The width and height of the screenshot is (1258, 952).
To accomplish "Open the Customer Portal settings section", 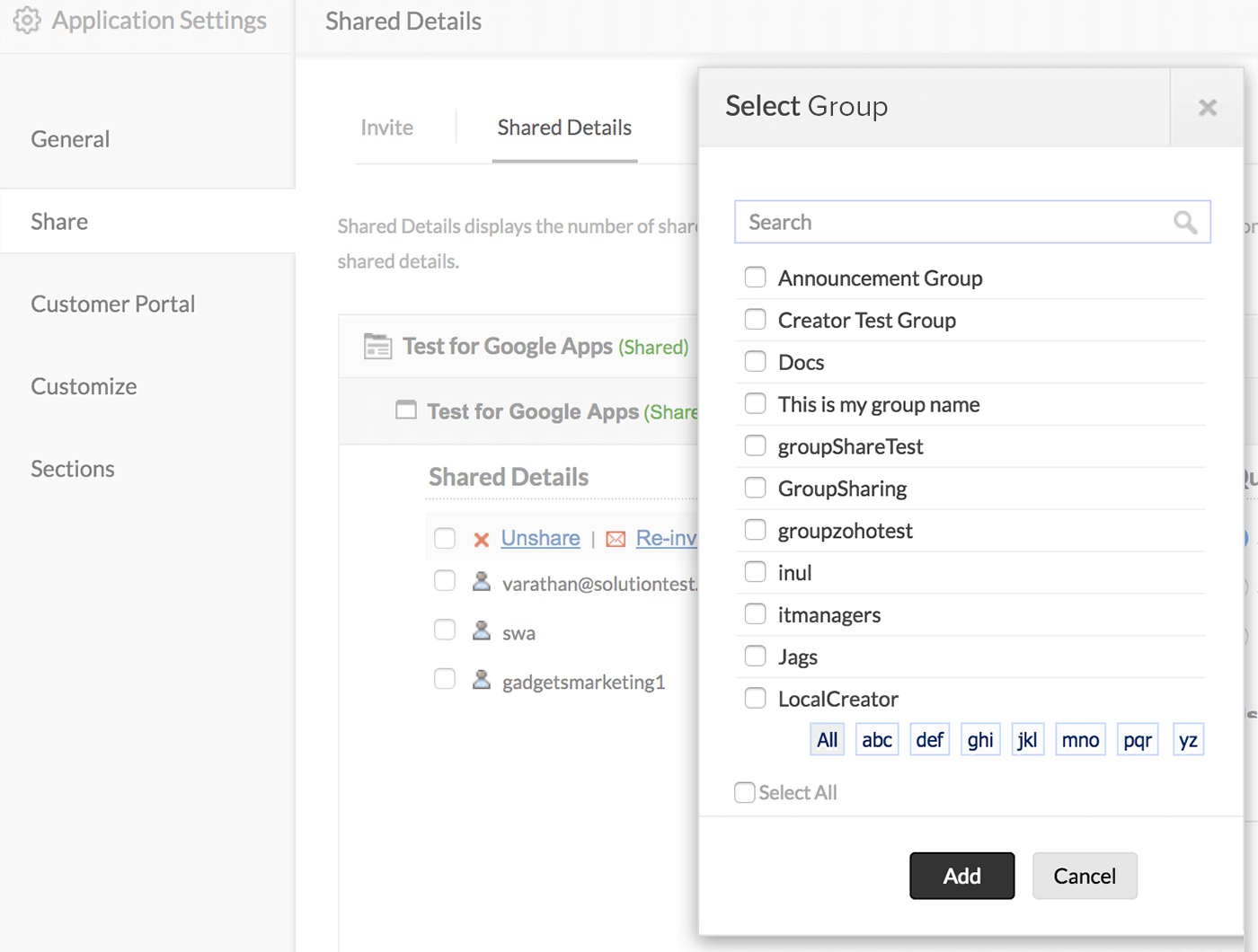I will pyautogui.click(x=112, y=304).
